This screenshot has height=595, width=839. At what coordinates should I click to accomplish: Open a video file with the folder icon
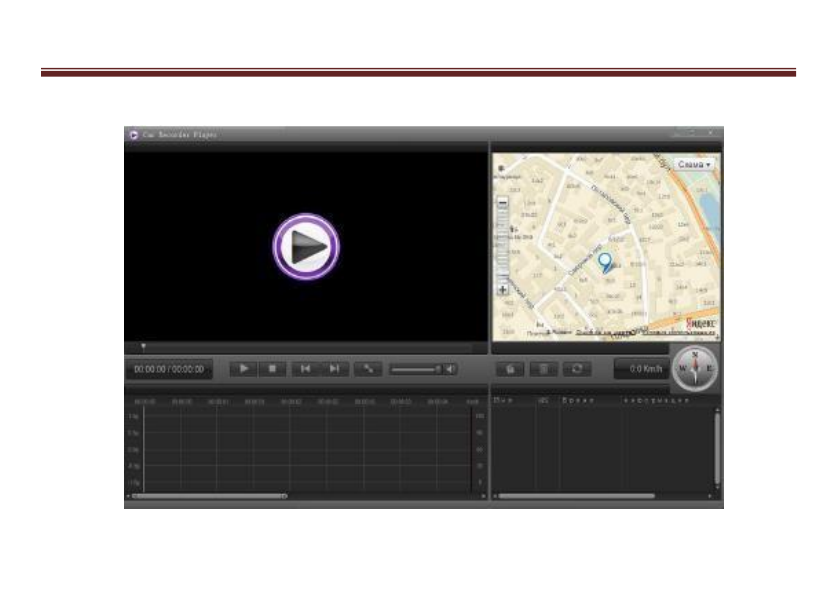(510, 369)
